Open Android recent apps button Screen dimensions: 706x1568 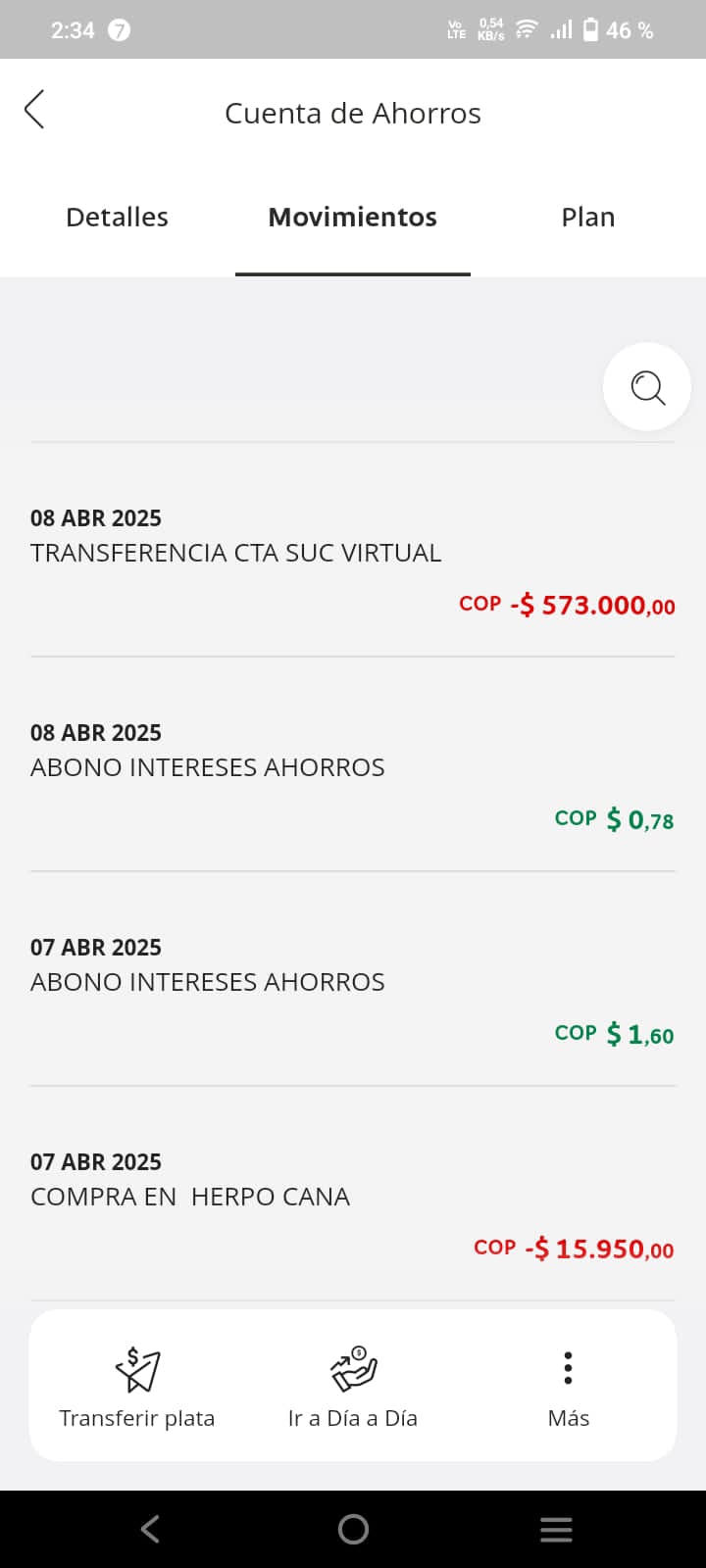click(x=556, y=1529)
